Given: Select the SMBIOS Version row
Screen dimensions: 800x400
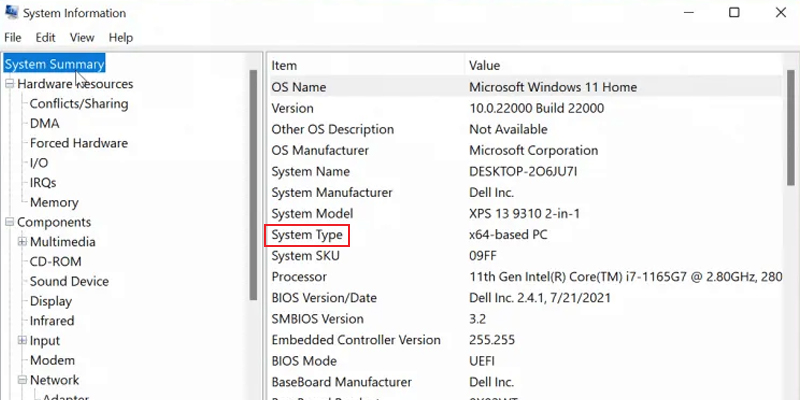Looking at the screenshot, I should pos(525,319).
